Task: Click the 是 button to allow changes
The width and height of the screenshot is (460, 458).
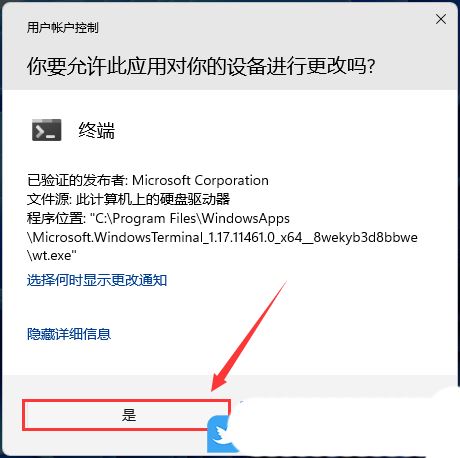Action: pos(126,415)
